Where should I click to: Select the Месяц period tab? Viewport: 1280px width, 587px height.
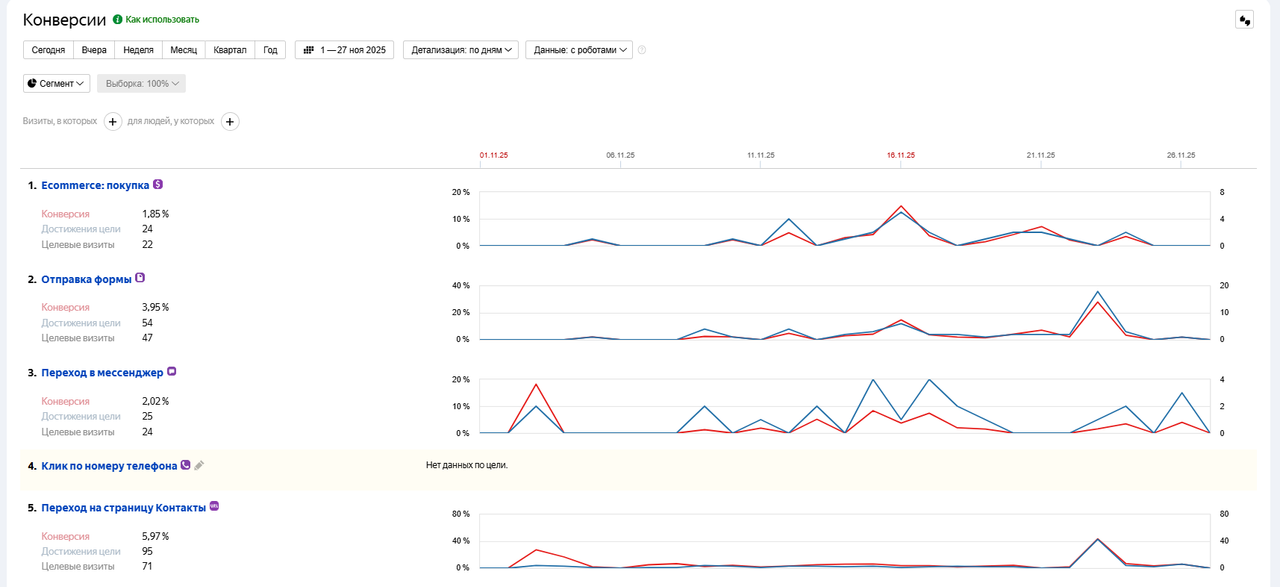183,50
